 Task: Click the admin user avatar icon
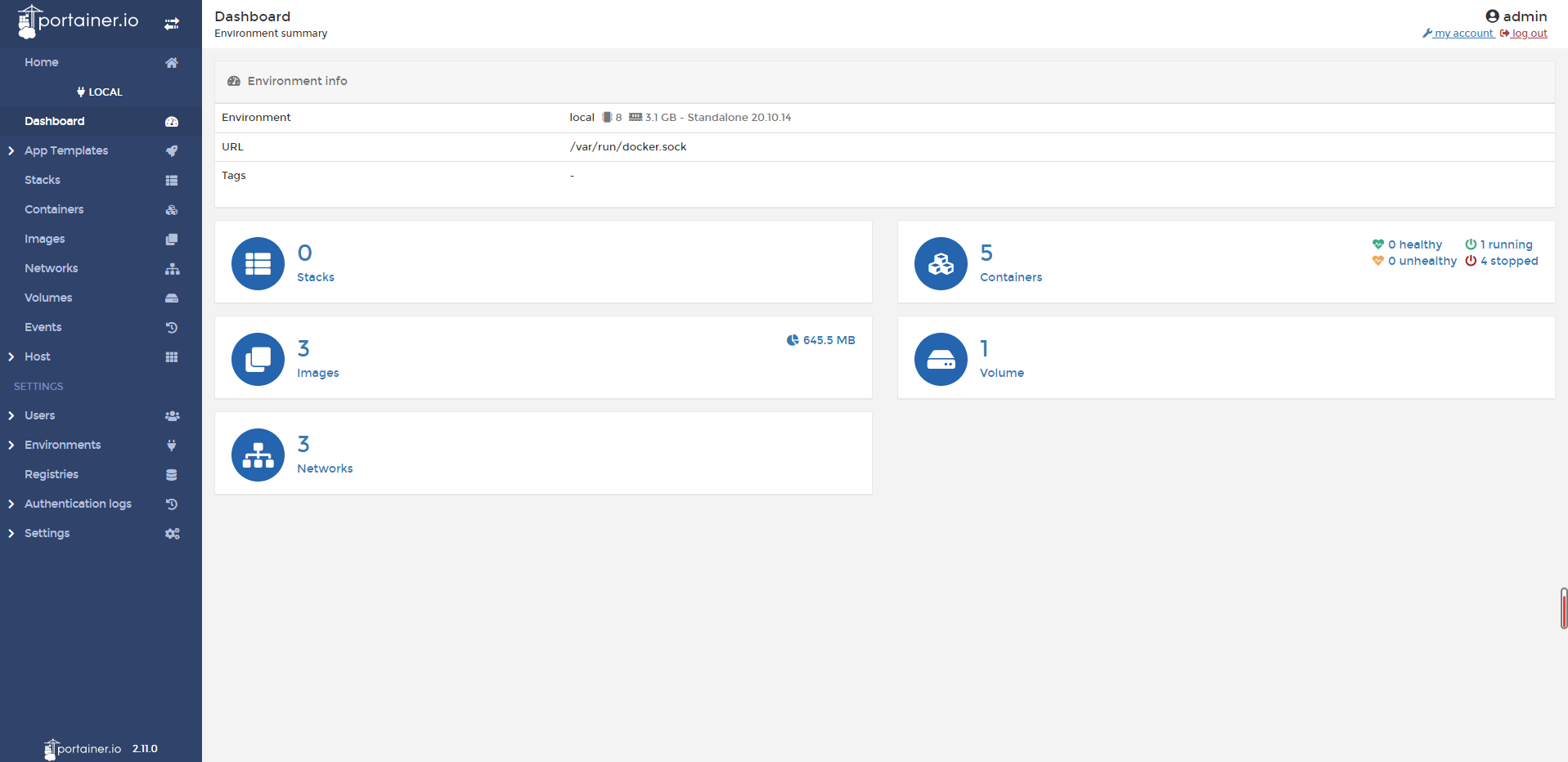[1492, 16]
